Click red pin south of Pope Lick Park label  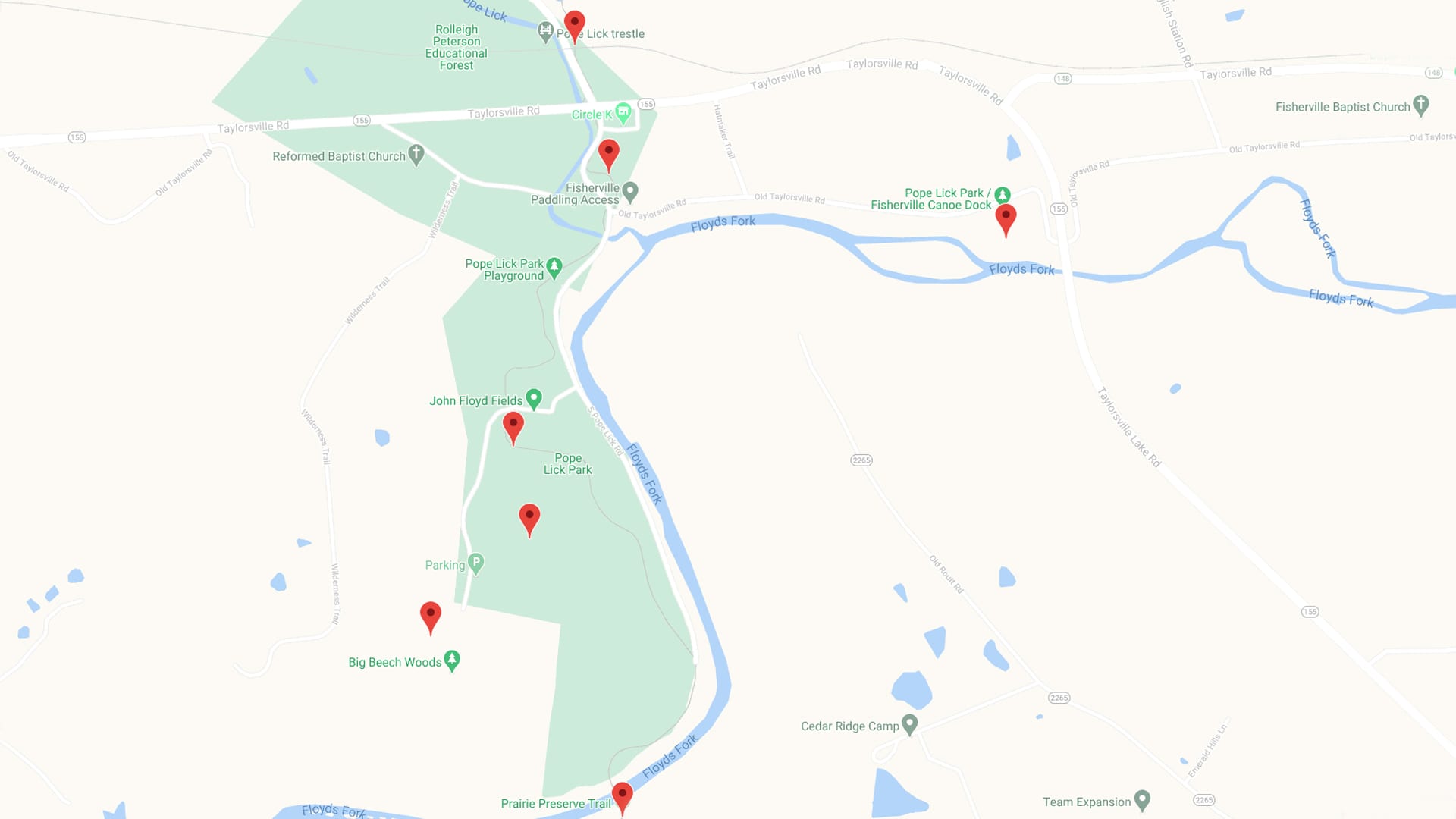[x=529, y=520]
